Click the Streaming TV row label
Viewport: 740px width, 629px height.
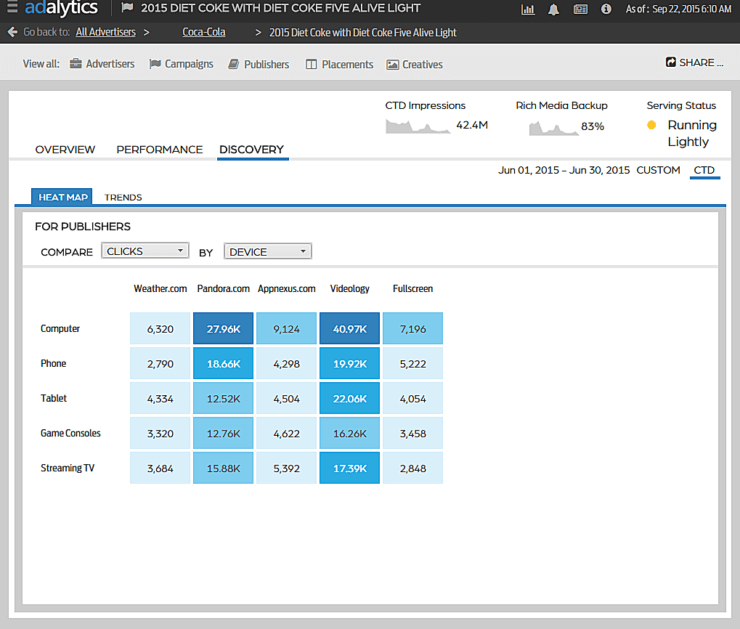(67, 468)
